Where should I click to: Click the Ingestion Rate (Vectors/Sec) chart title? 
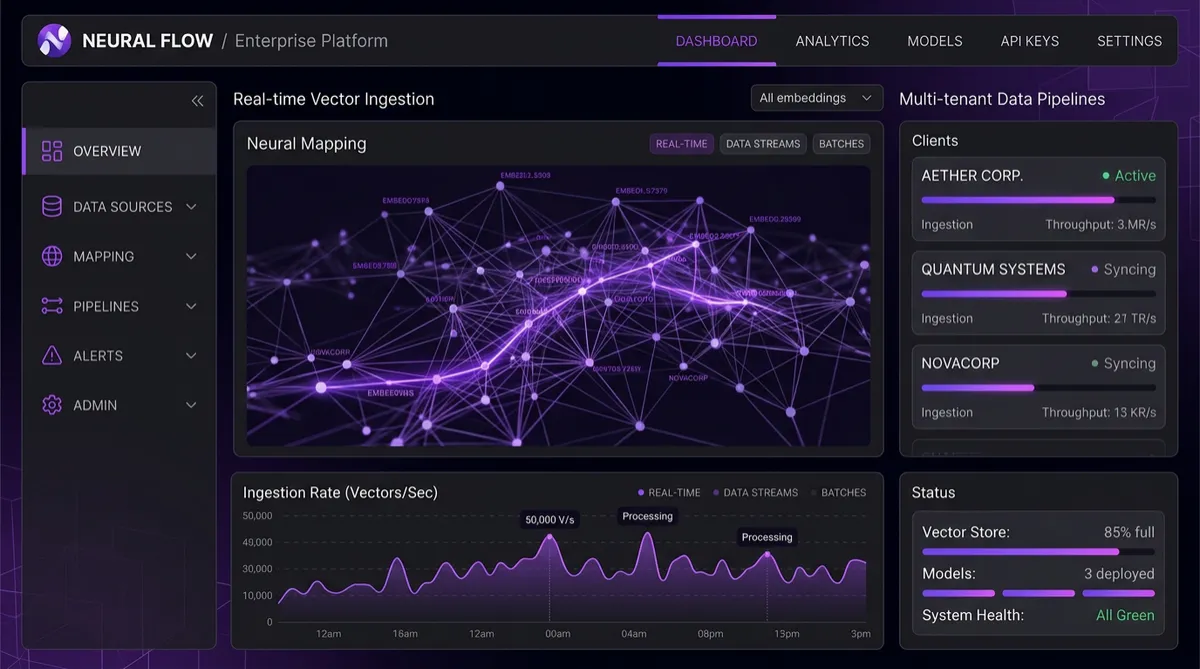[340, 492]
